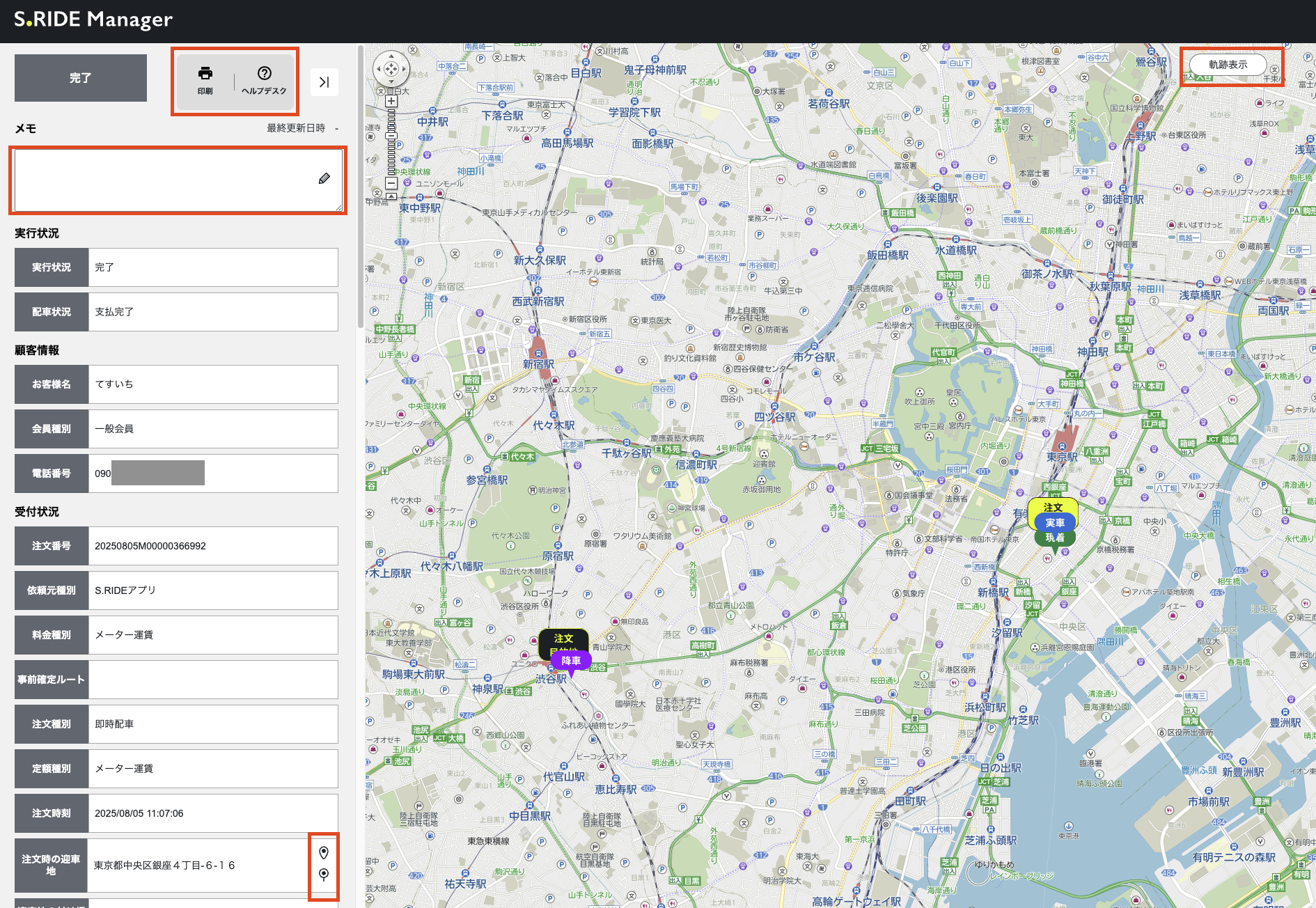The width and height of the screenshot is (1316, 908).
Task: Click the blue 実車 map marker
Action: click(x=1054, y=522)
